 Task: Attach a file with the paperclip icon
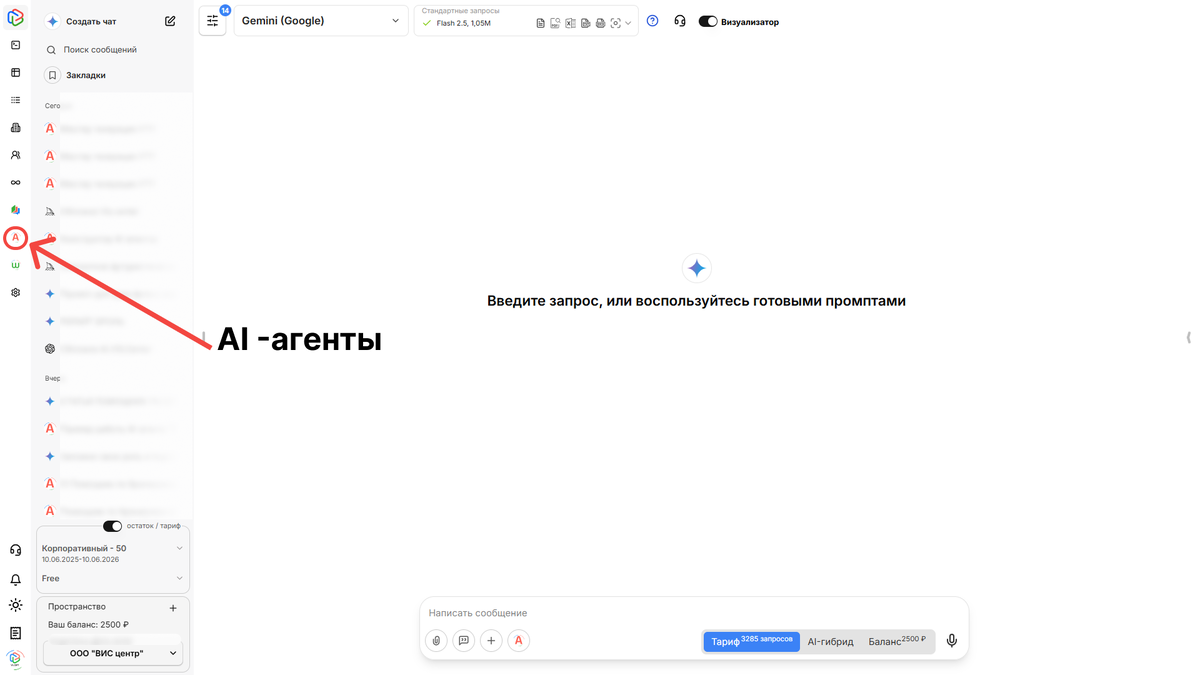coord(436,641)
